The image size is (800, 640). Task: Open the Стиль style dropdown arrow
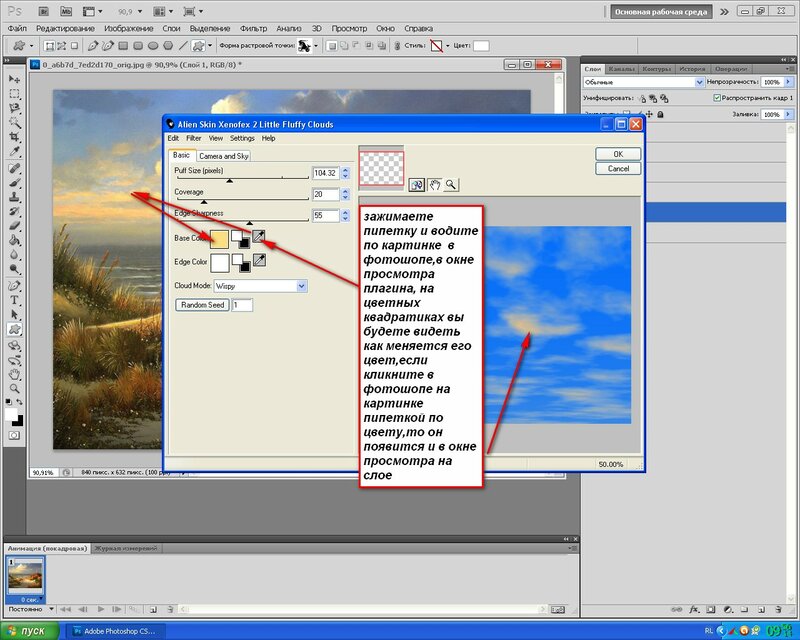click(x=448, y=46)
